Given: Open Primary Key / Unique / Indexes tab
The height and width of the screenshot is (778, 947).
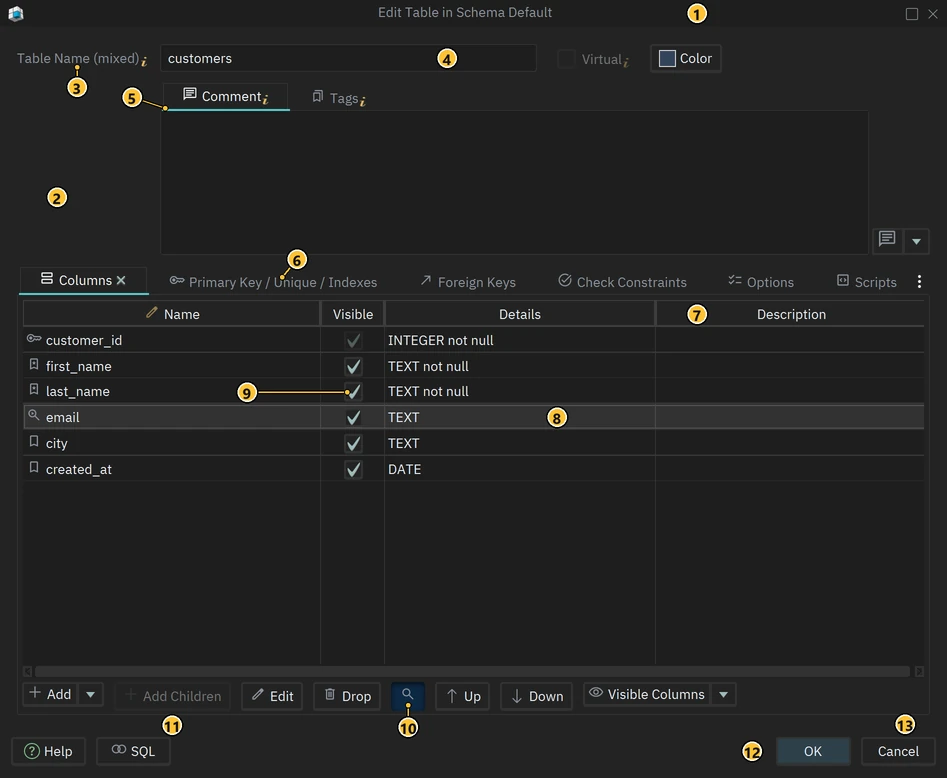Looking at the screenshot, I should coord(274,282).
